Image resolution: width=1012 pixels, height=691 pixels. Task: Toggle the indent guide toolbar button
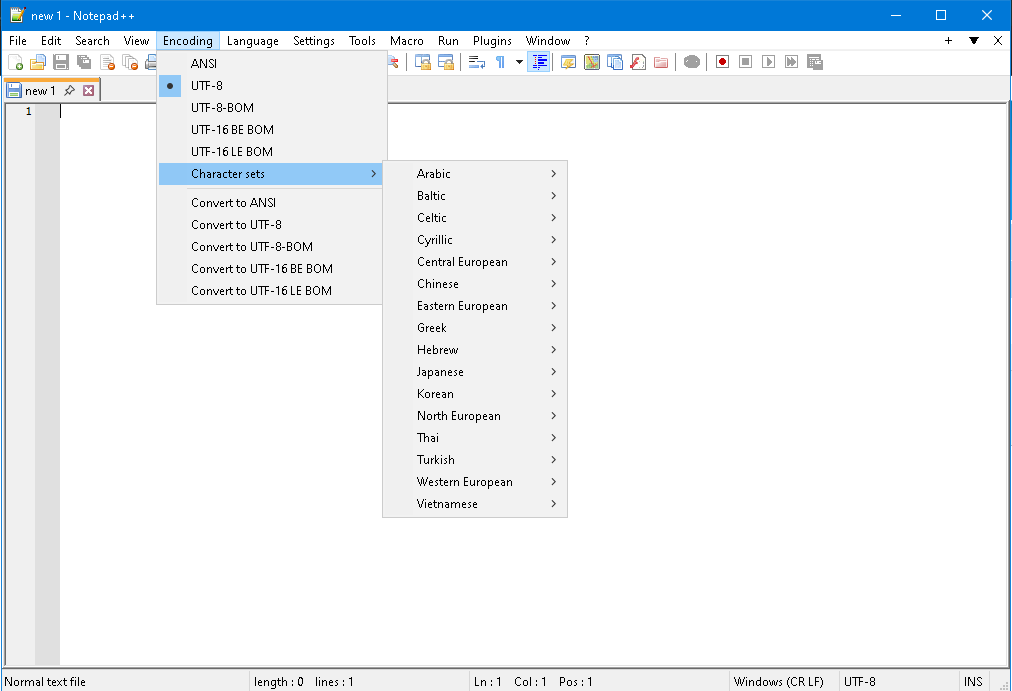(540, 62)
